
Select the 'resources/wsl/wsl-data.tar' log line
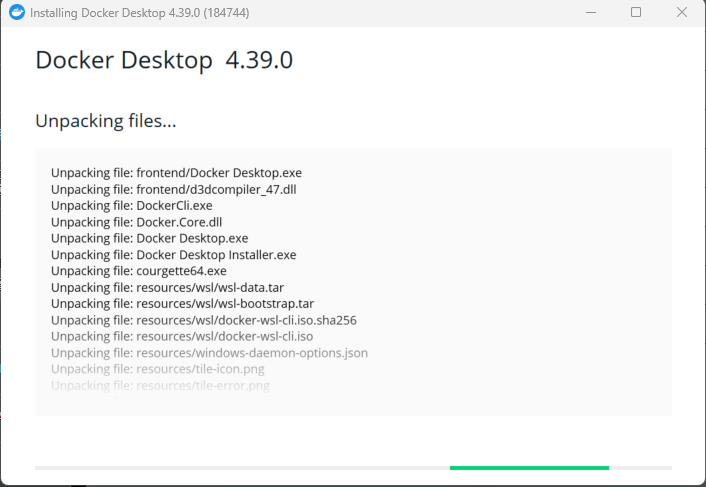coord(167,288)
